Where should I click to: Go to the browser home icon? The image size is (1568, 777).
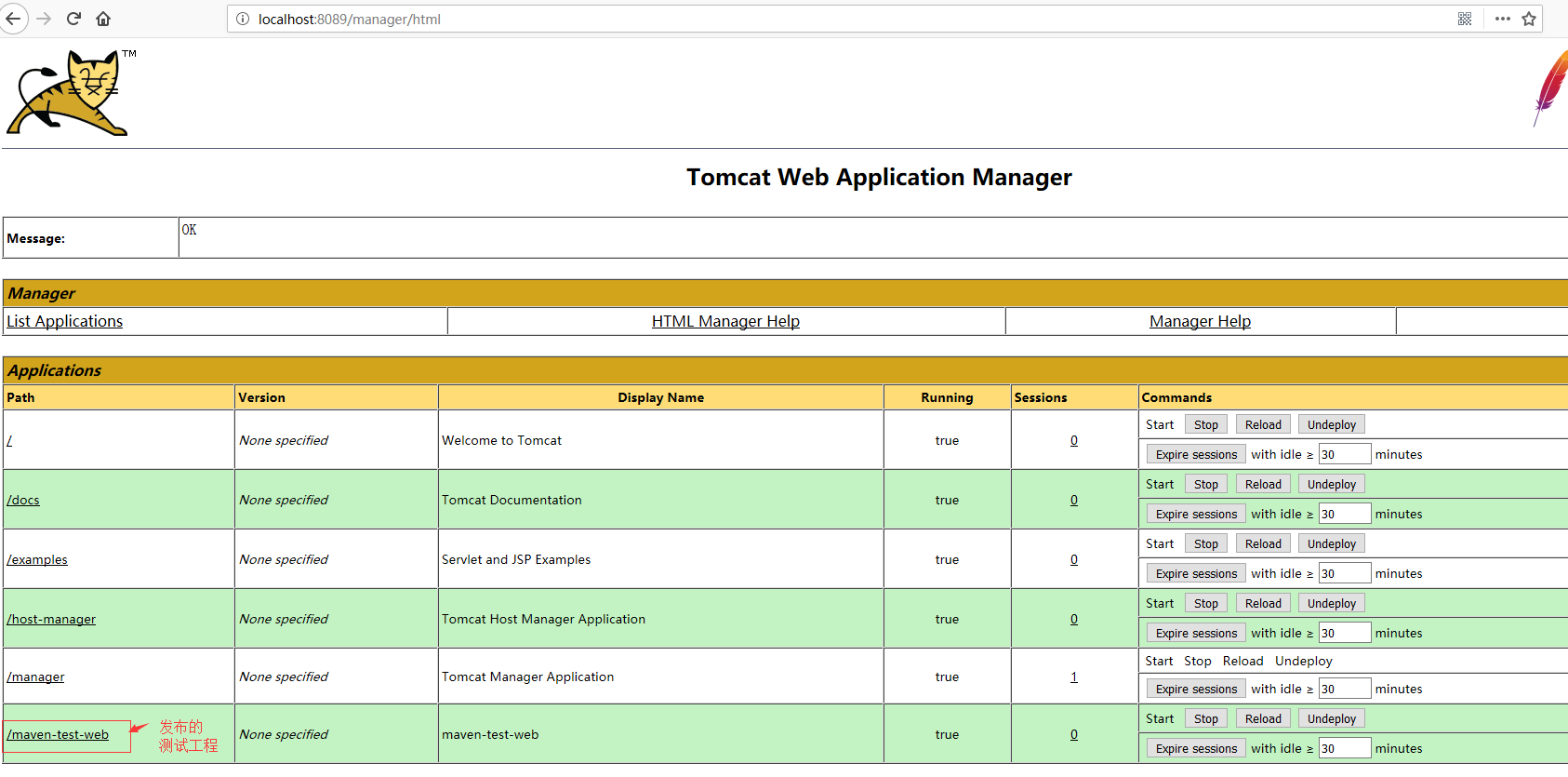pos(103,19)
